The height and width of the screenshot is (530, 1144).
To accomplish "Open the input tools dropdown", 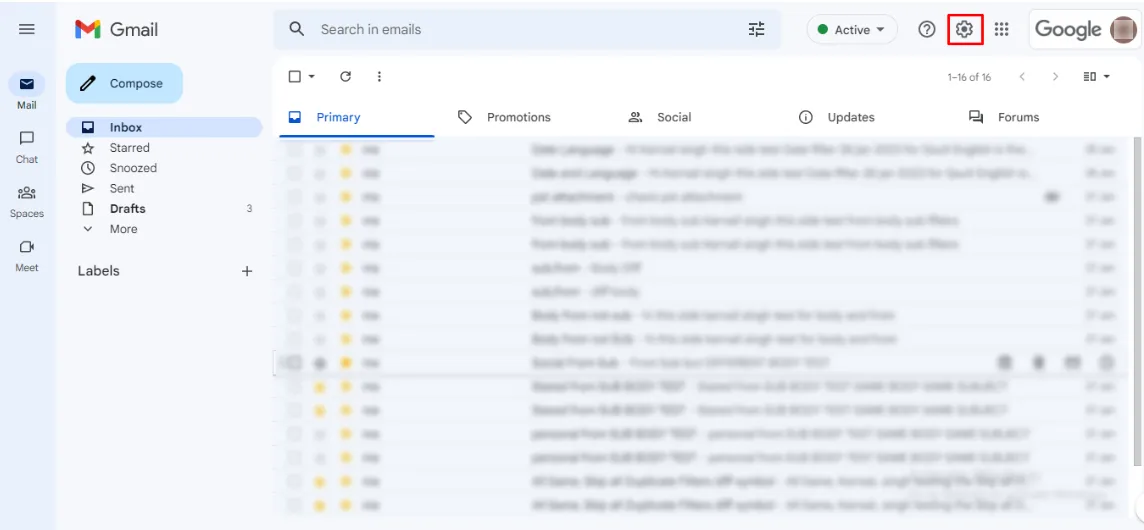I will tap(1097, 77).
